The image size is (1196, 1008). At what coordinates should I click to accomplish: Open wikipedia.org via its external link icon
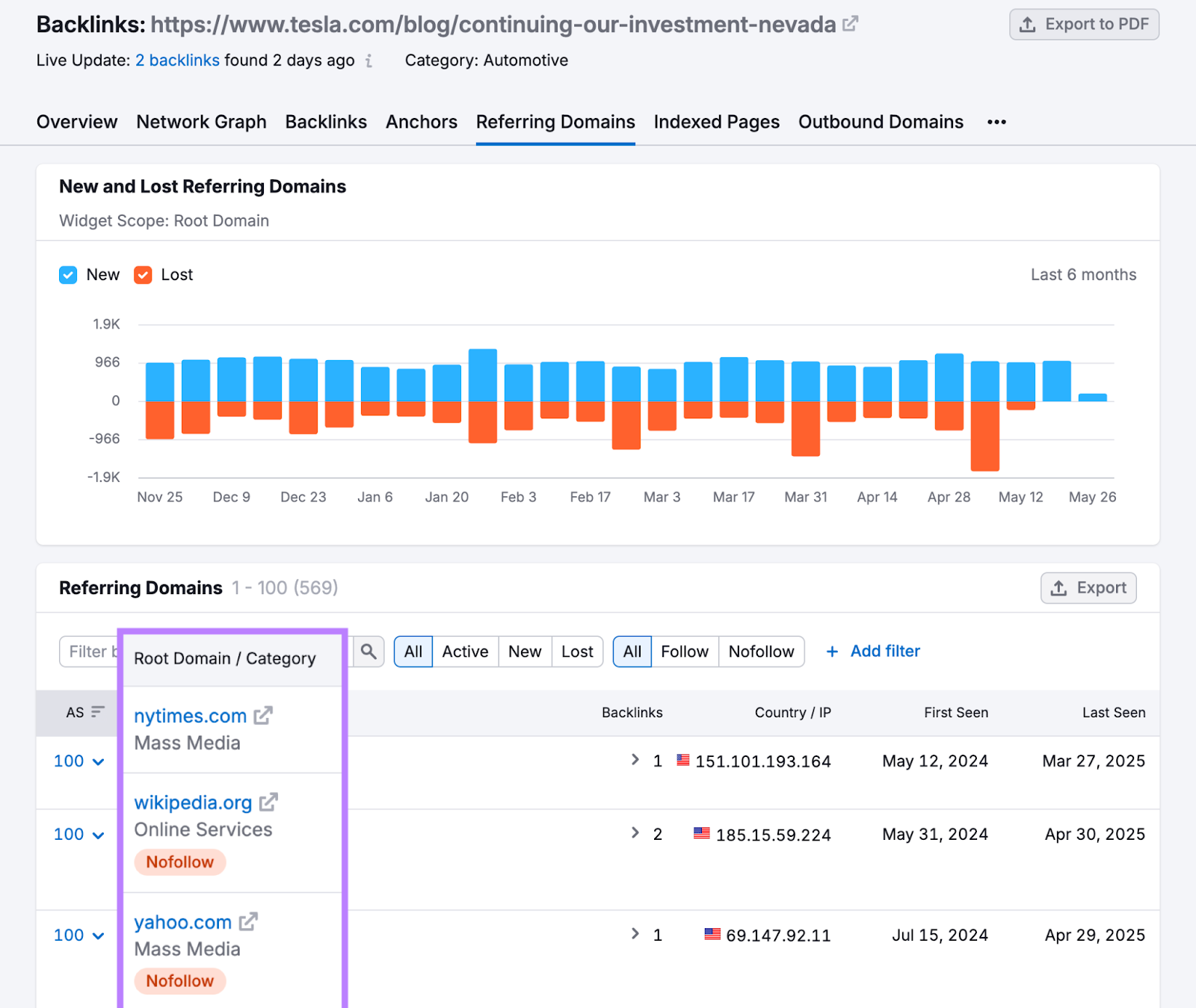(x=268, y=802)
